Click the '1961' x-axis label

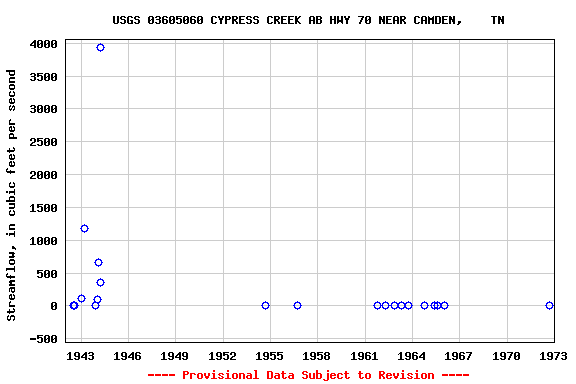coord(364,356)
